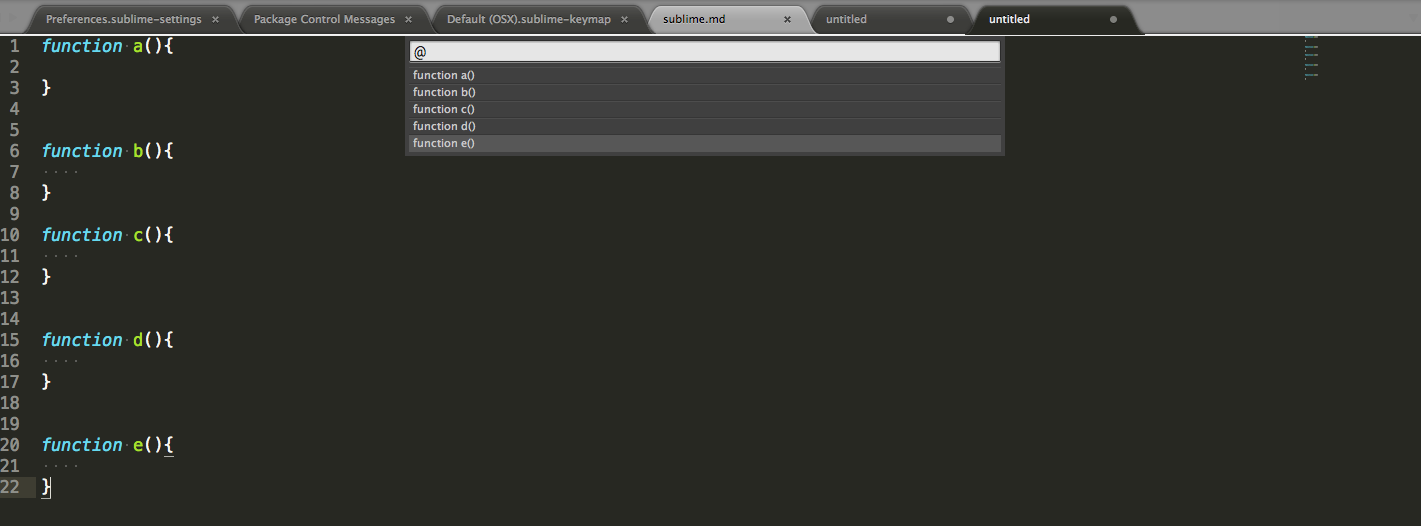Jump to symbol function c()
The width and height of the screenshot is (1421, 526).
(x=705, y=109)
